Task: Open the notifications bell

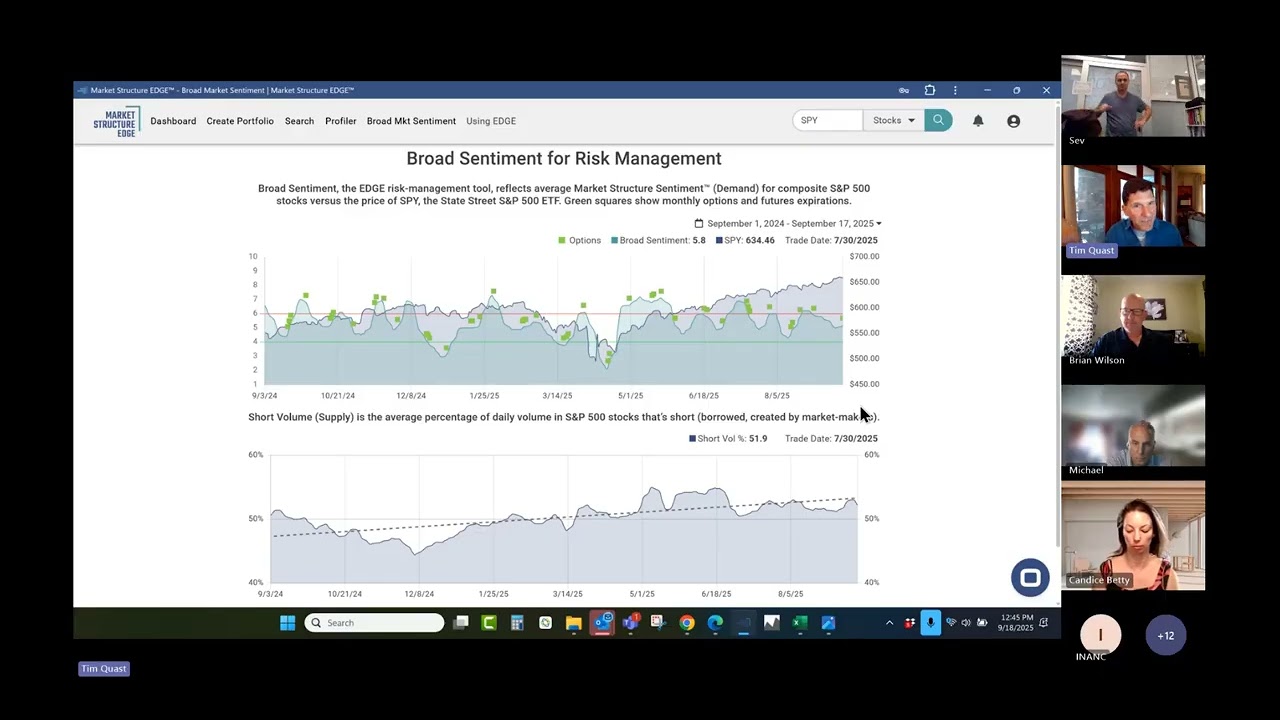Action: 978,121
